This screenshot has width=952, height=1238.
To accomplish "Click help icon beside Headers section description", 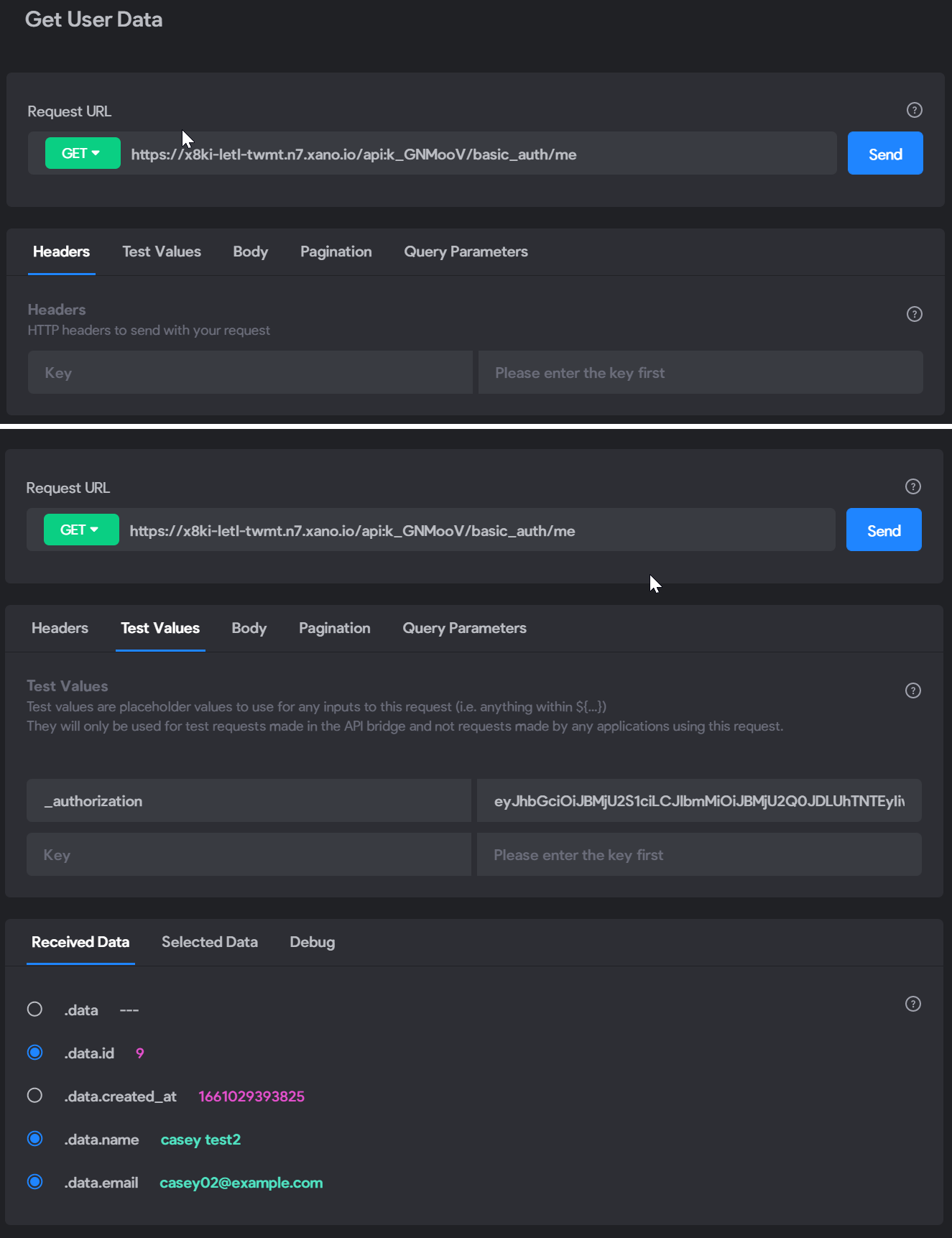I will click(x=914, y=314).
